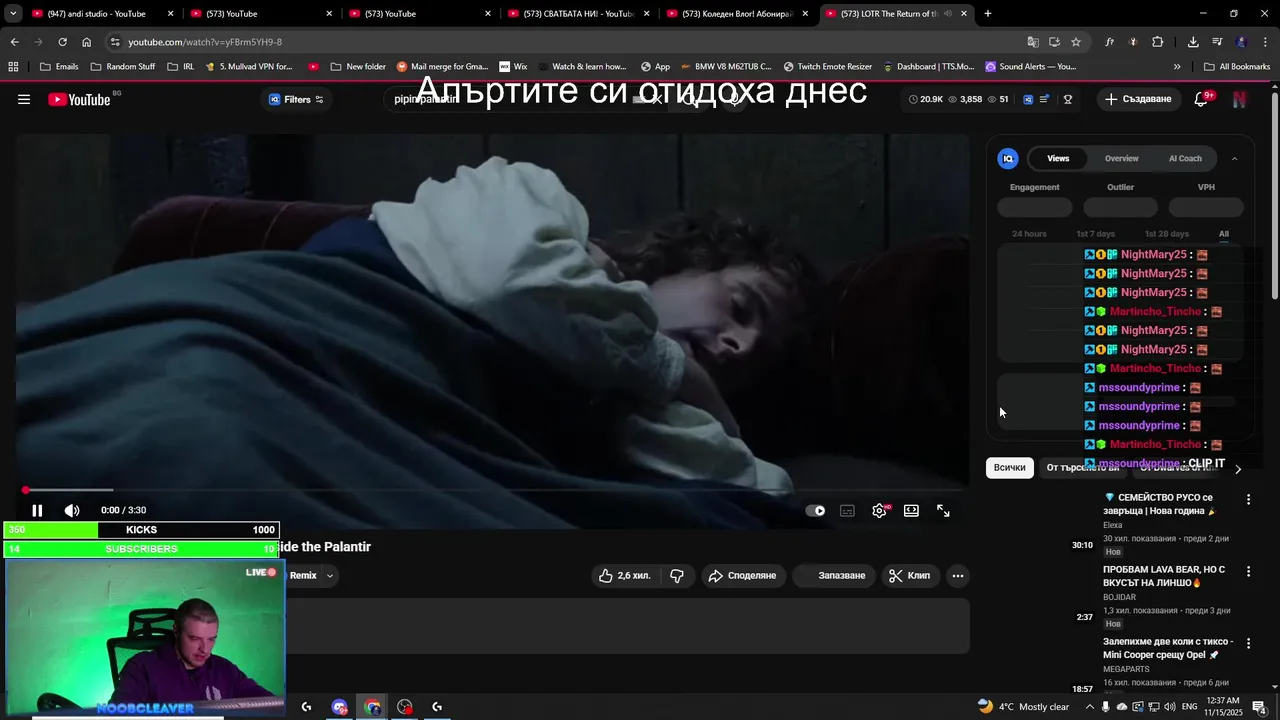
Task: Open the tab search dropdown arrow
Action: (13, 14)
